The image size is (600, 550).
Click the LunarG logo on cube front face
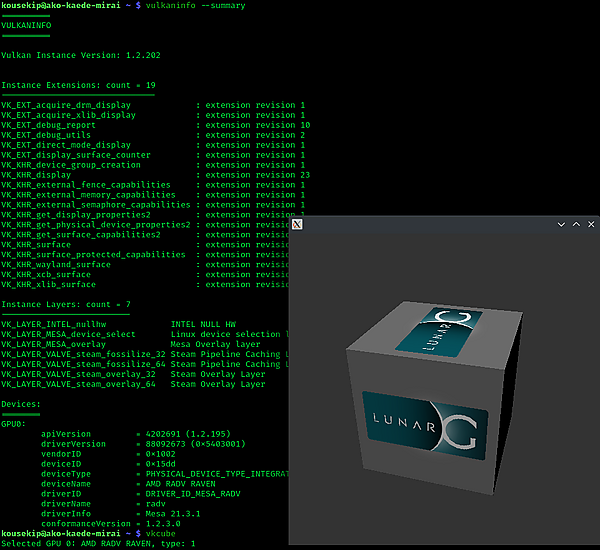pyautogui.click(x=425, y=425)
